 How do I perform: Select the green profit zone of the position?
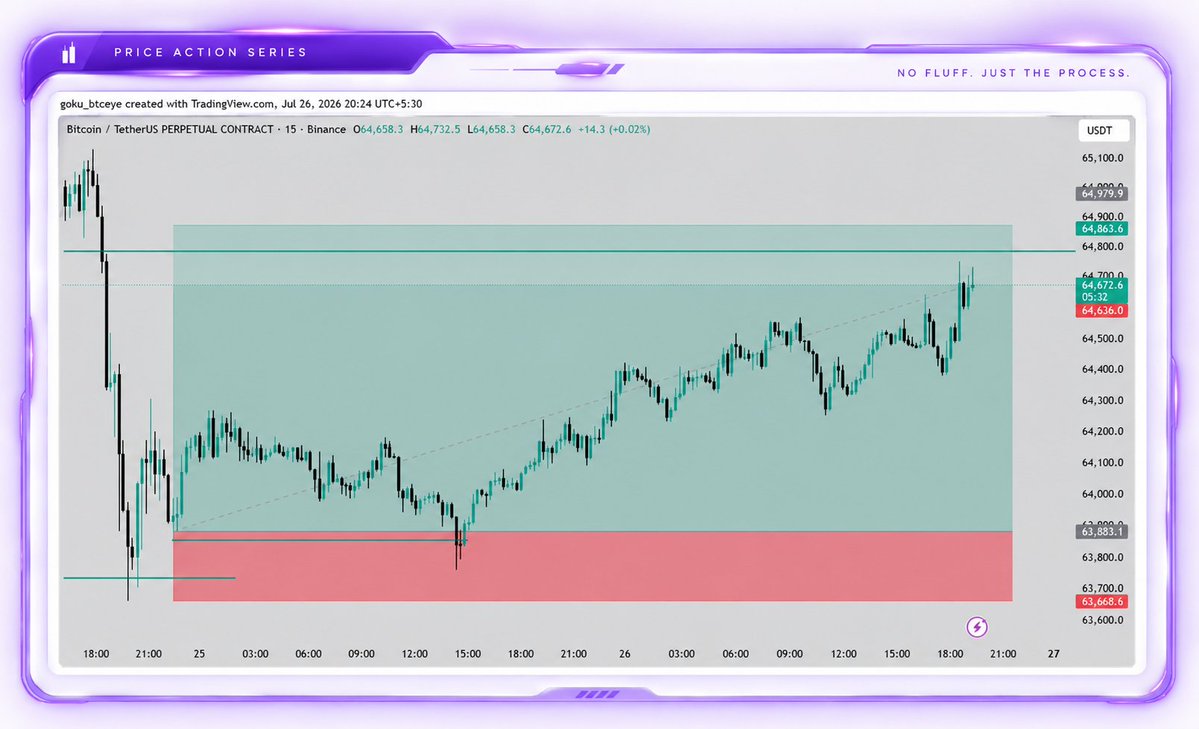click(x=593, y=378)
